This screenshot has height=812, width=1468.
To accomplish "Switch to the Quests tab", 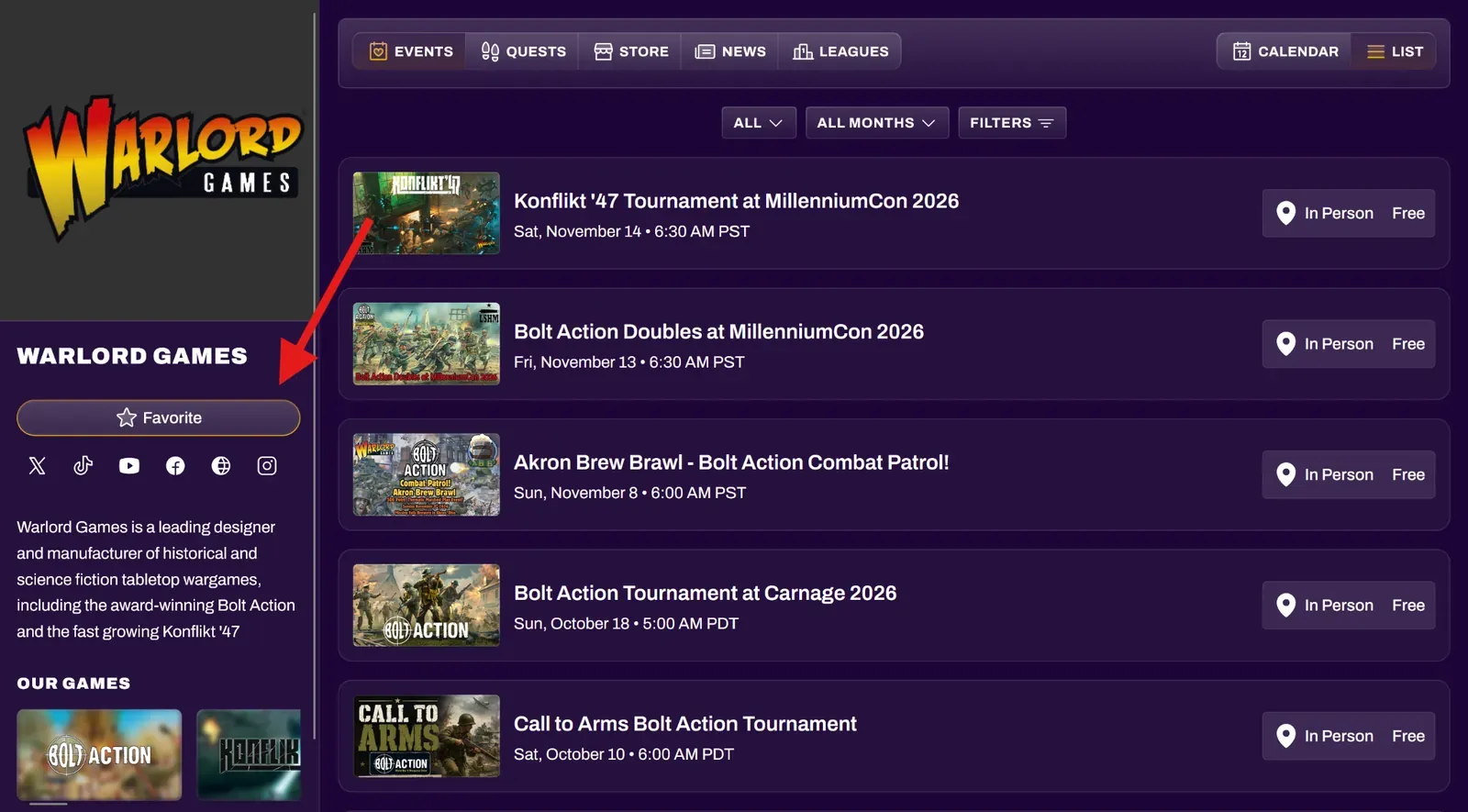I will point(523,51).
